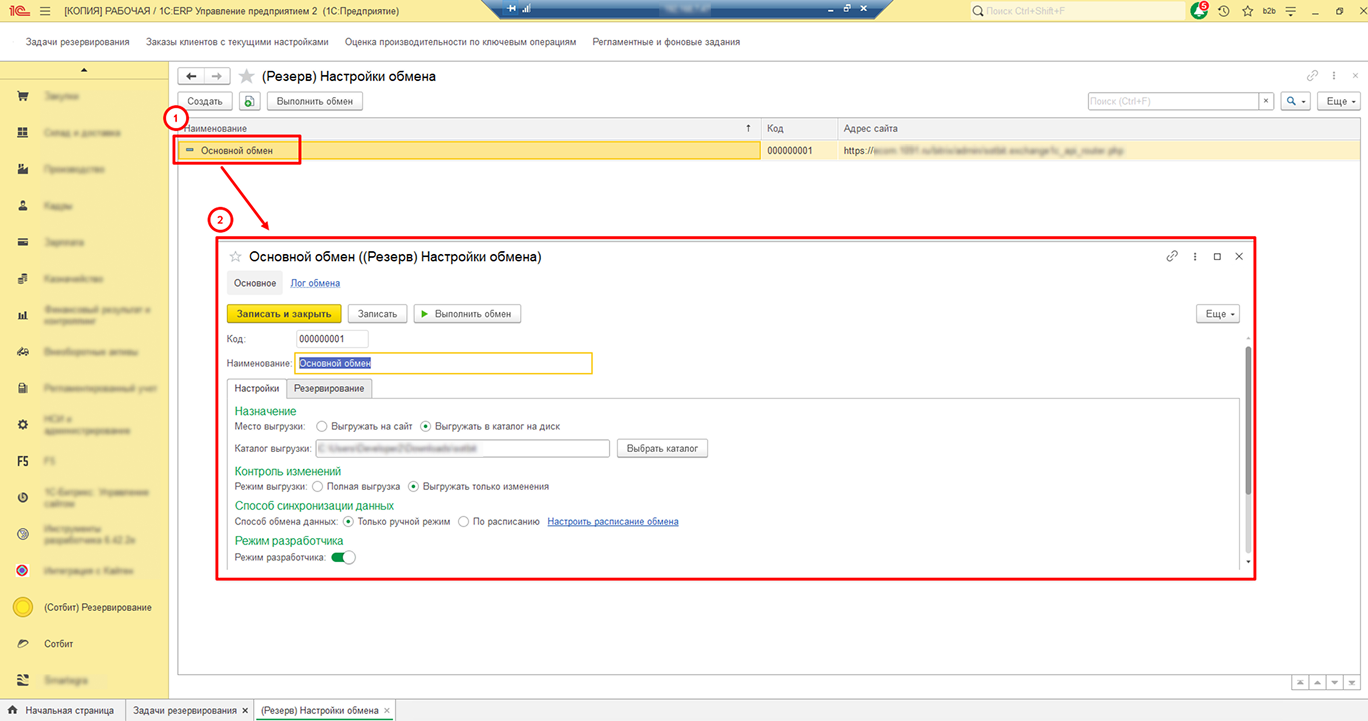Screen dimensions: 1368x721
Task: Click the green refresh document icon beside Создать
Action: (x=249, y=102)
